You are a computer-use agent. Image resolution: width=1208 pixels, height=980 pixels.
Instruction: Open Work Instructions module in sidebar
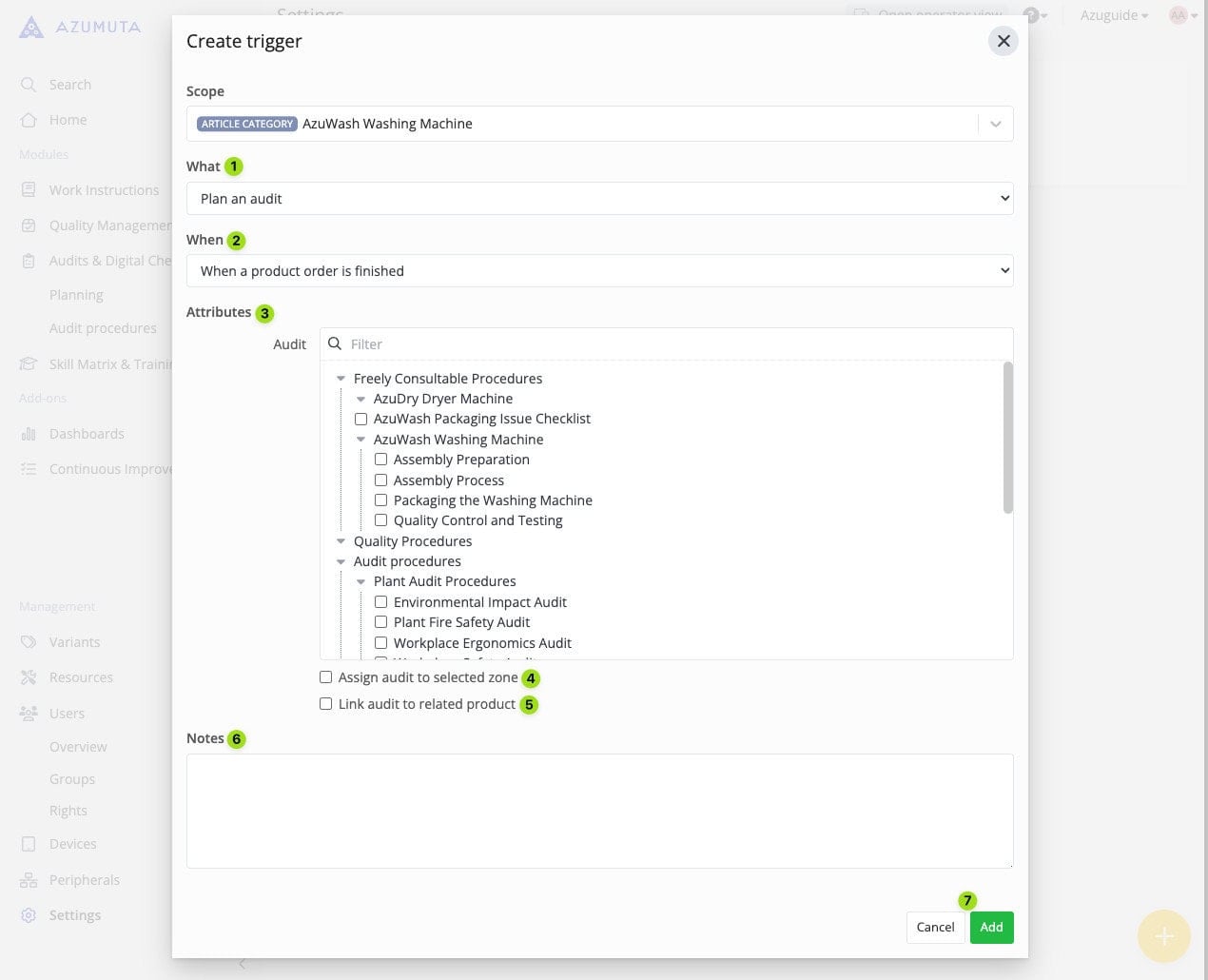tap(104, 190)
